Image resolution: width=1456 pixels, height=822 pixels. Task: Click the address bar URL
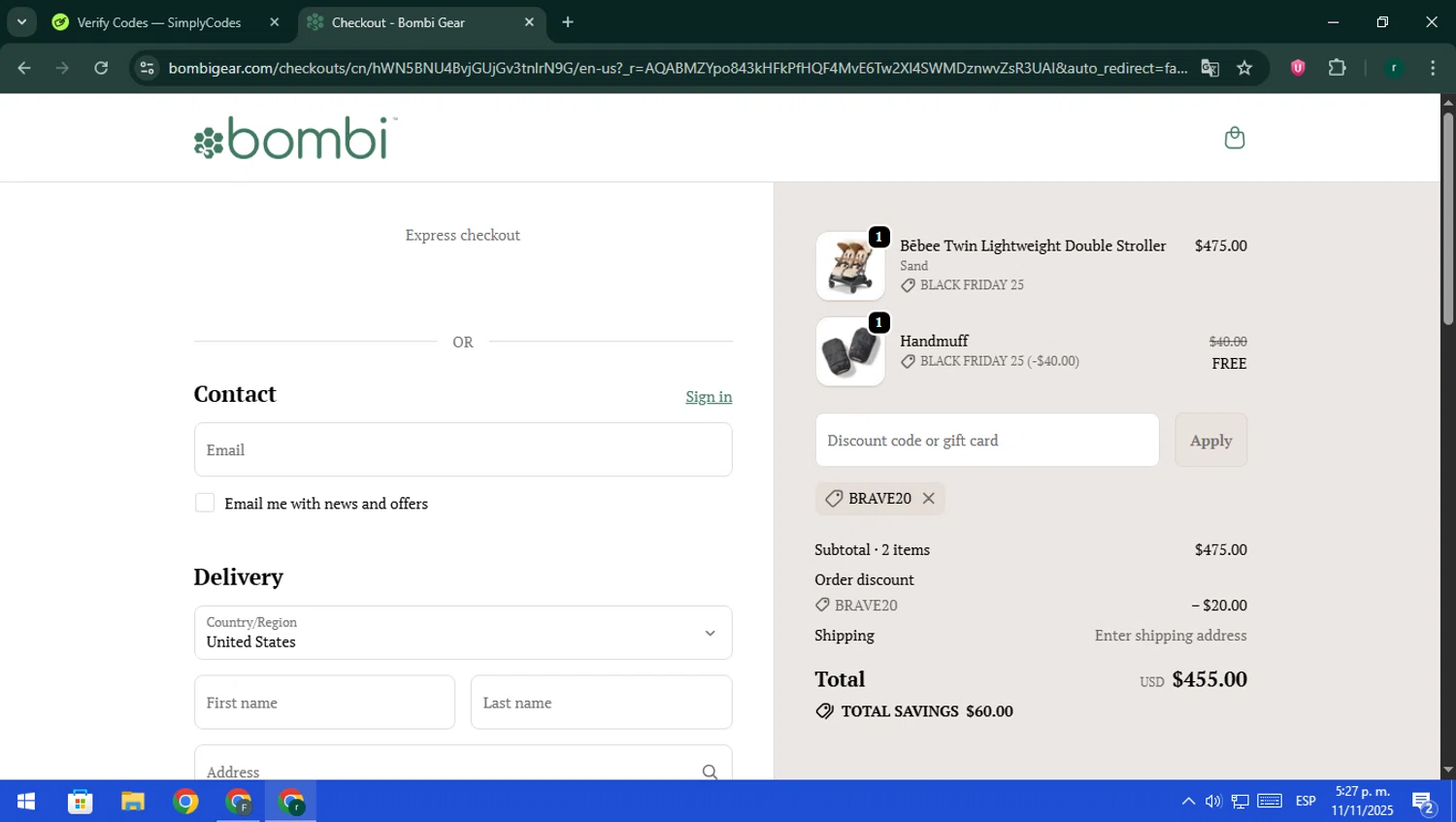(x=678, y=68)
